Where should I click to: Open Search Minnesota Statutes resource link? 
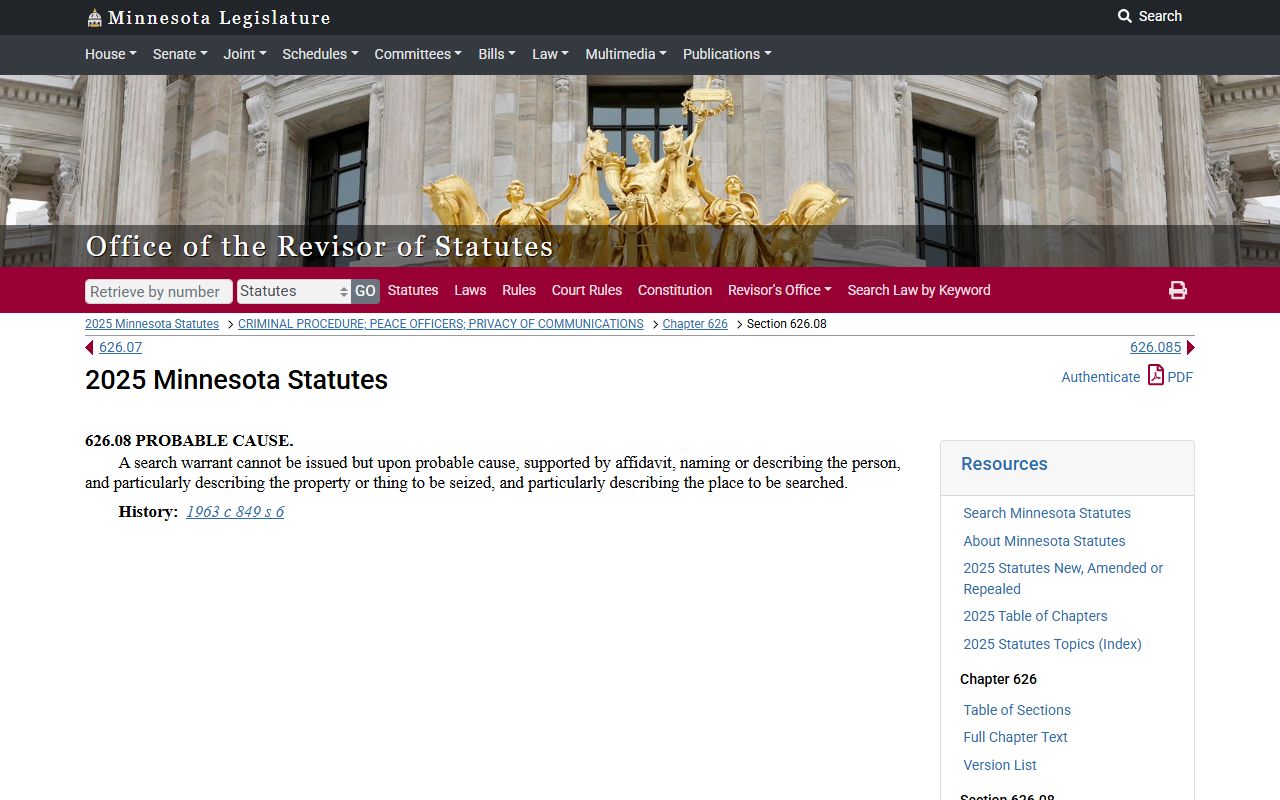click(1047, 513)
